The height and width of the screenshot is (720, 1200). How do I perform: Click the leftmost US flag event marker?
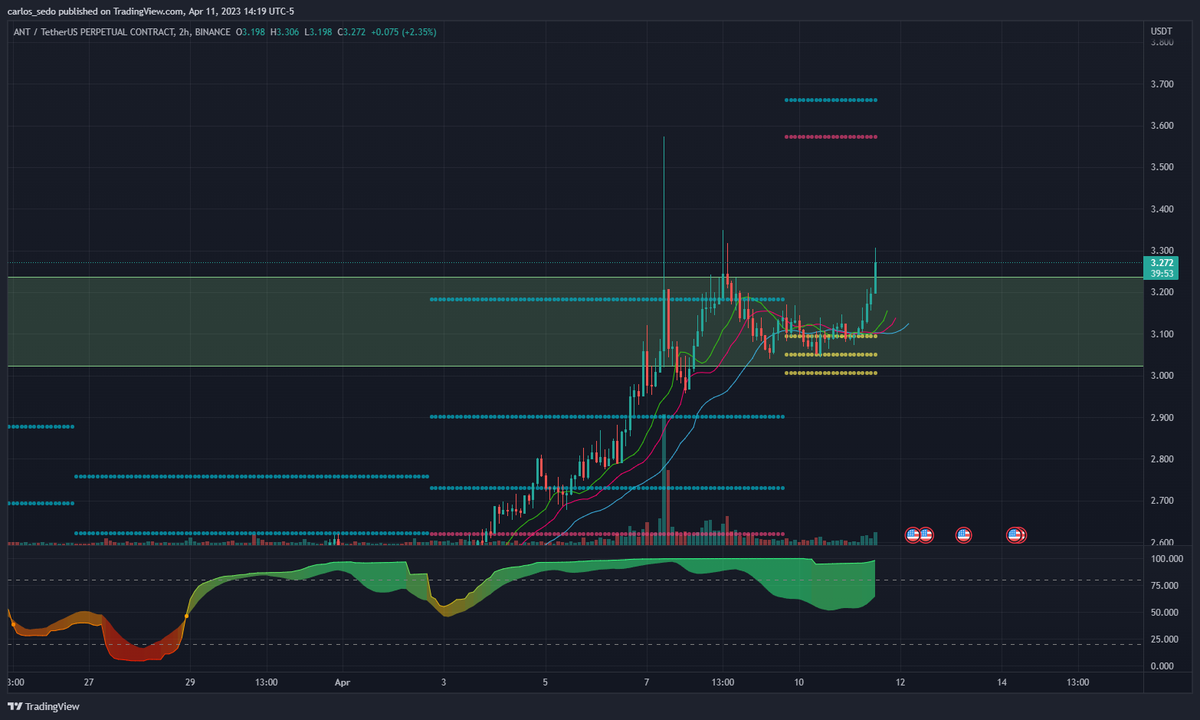pos(912,535)
